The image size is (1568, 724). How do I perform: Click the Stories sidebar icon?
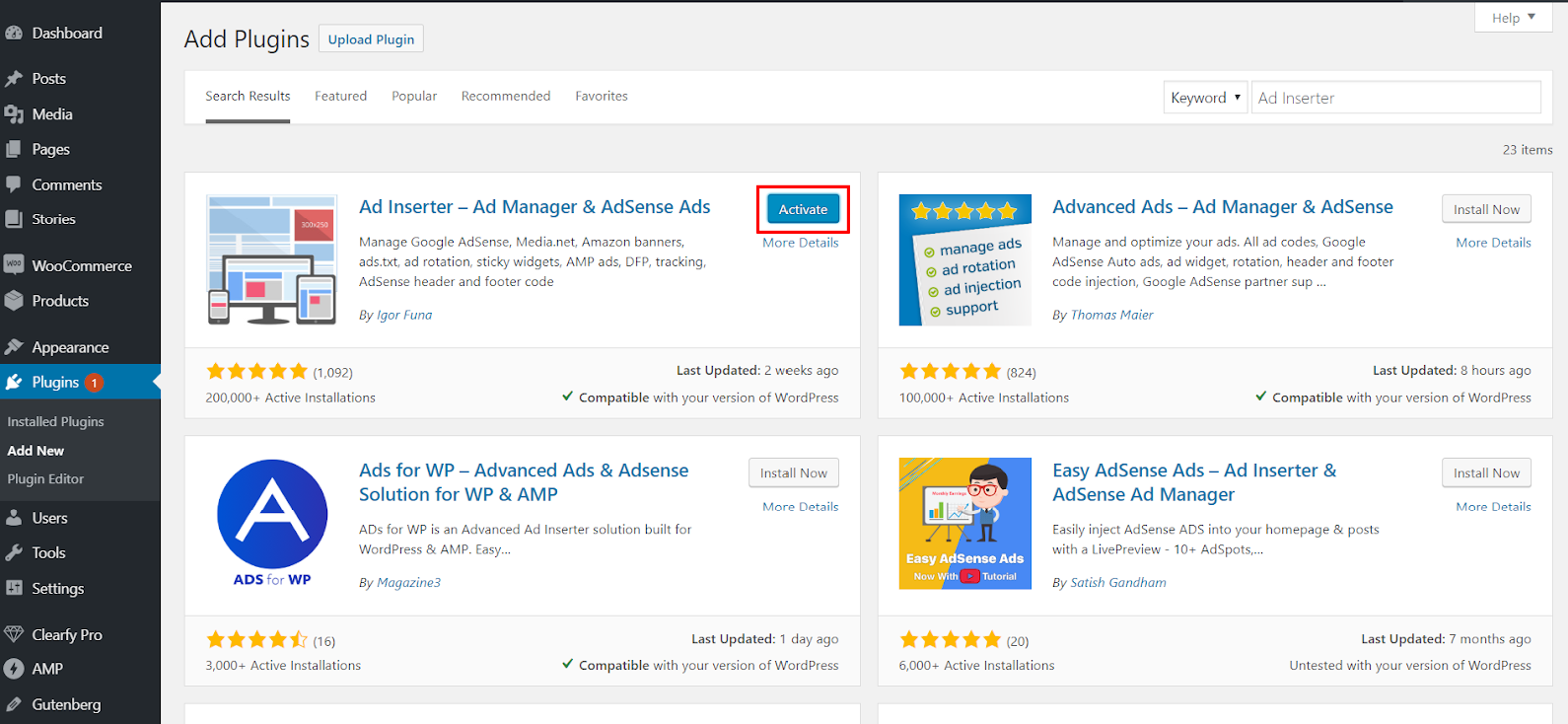[14, 219]
